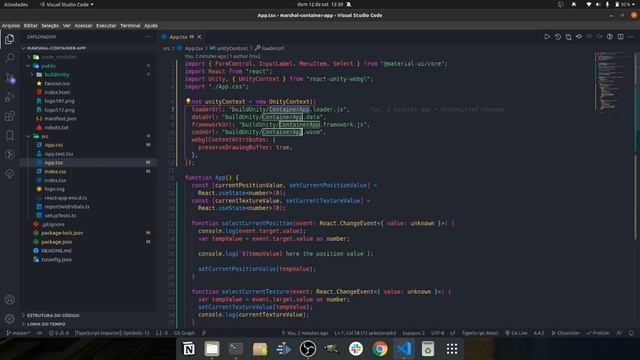Open the Manage gear in activity bar
The height and width of the screenshot is (360, 640).
click(9, 318)
